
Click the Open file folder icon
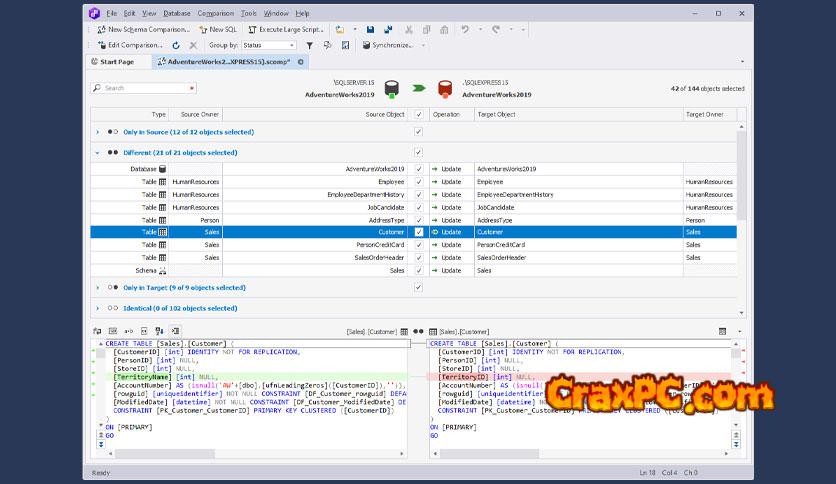(x=340, y=30)
